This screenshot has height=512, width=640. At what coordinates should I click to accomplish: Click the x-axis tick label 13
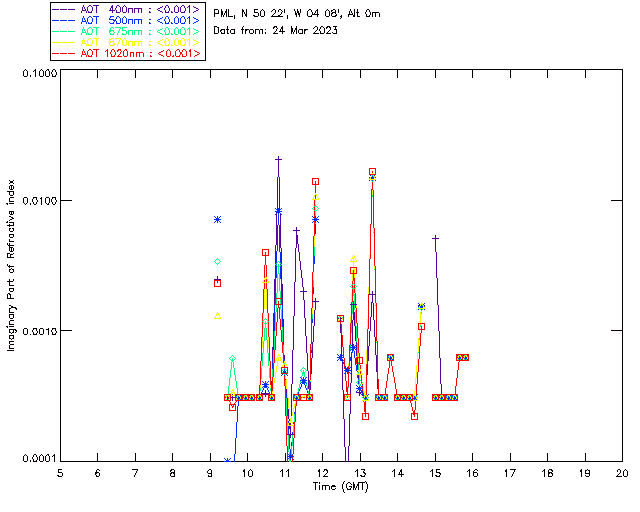coord(360,473)
